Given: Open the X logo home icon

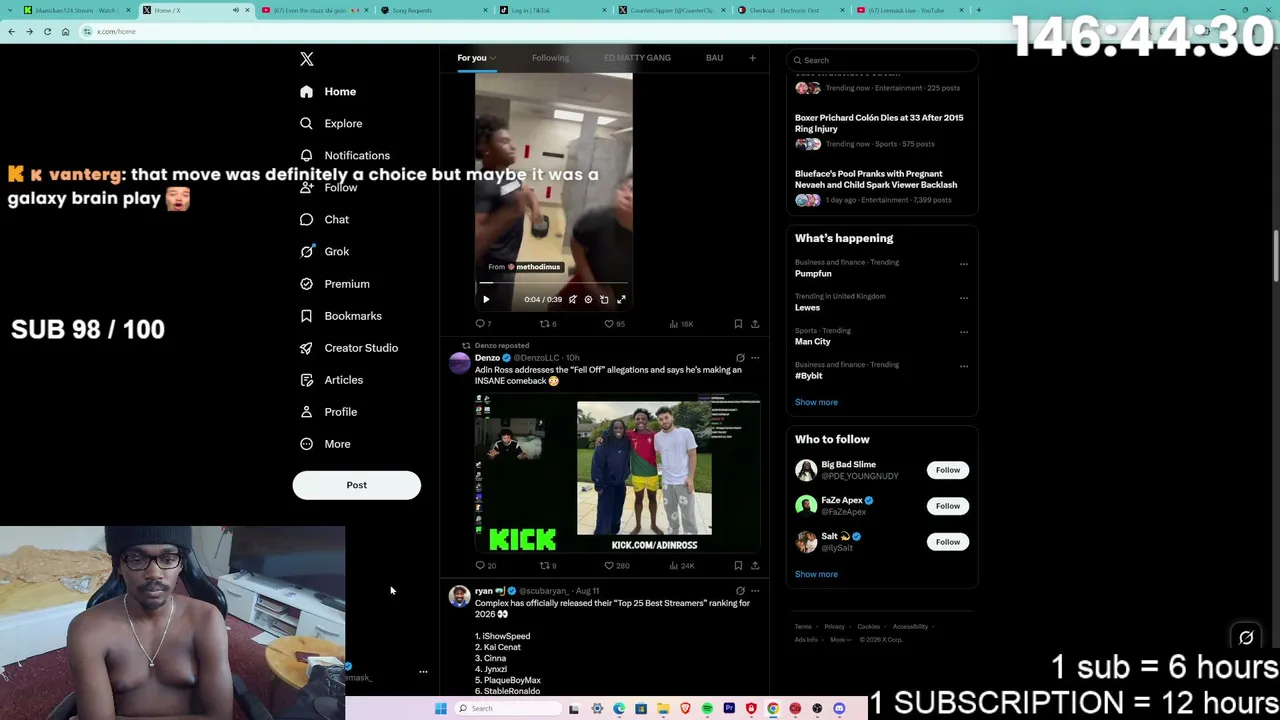Looking at the screenshot, I should point(307,59).
